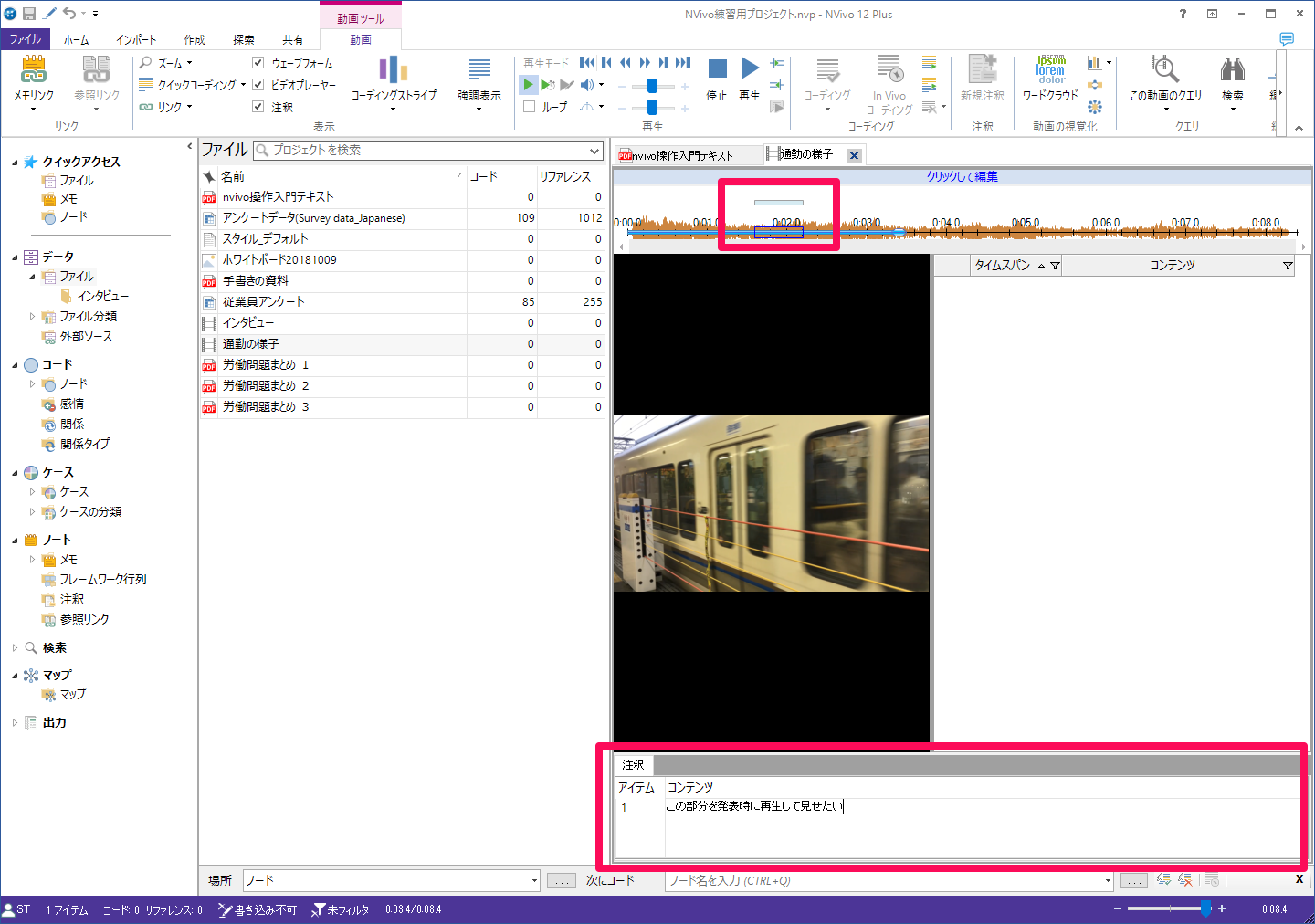
Task: Click the 強調表示 highlight icon
Action: (x=479, y=71)
